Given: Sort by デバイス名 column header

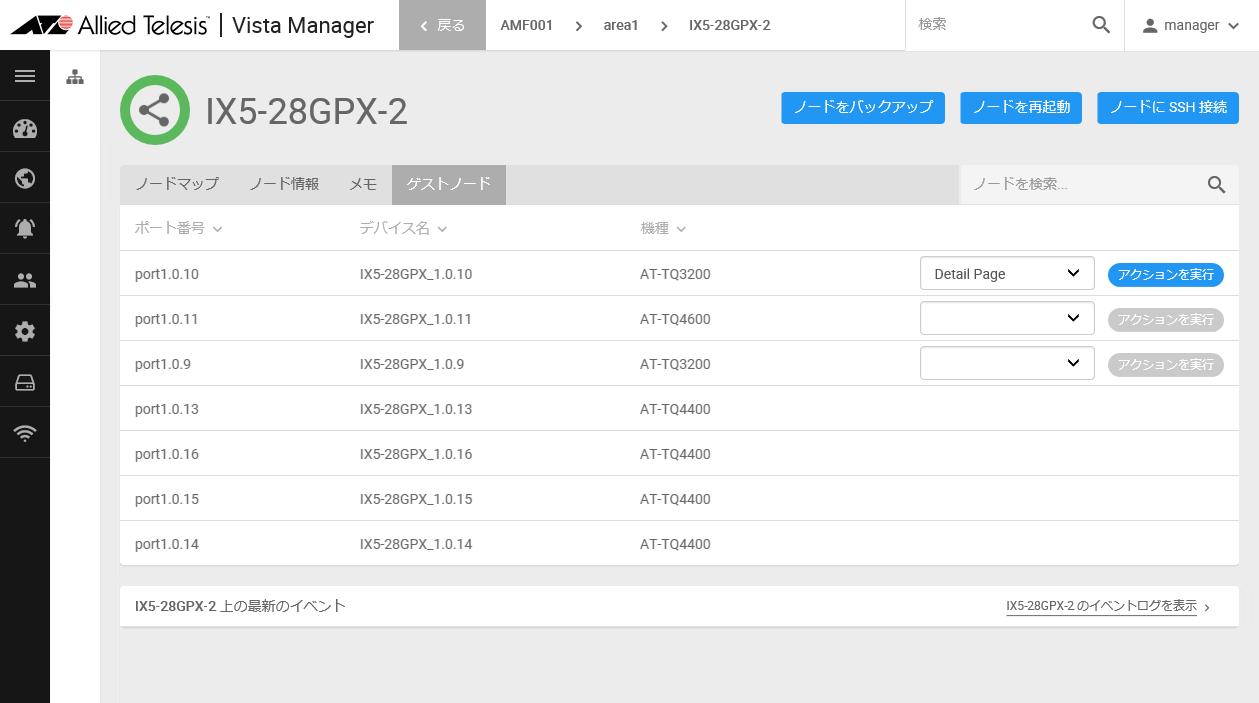Looking at the screenshot, I should [403, 228].
